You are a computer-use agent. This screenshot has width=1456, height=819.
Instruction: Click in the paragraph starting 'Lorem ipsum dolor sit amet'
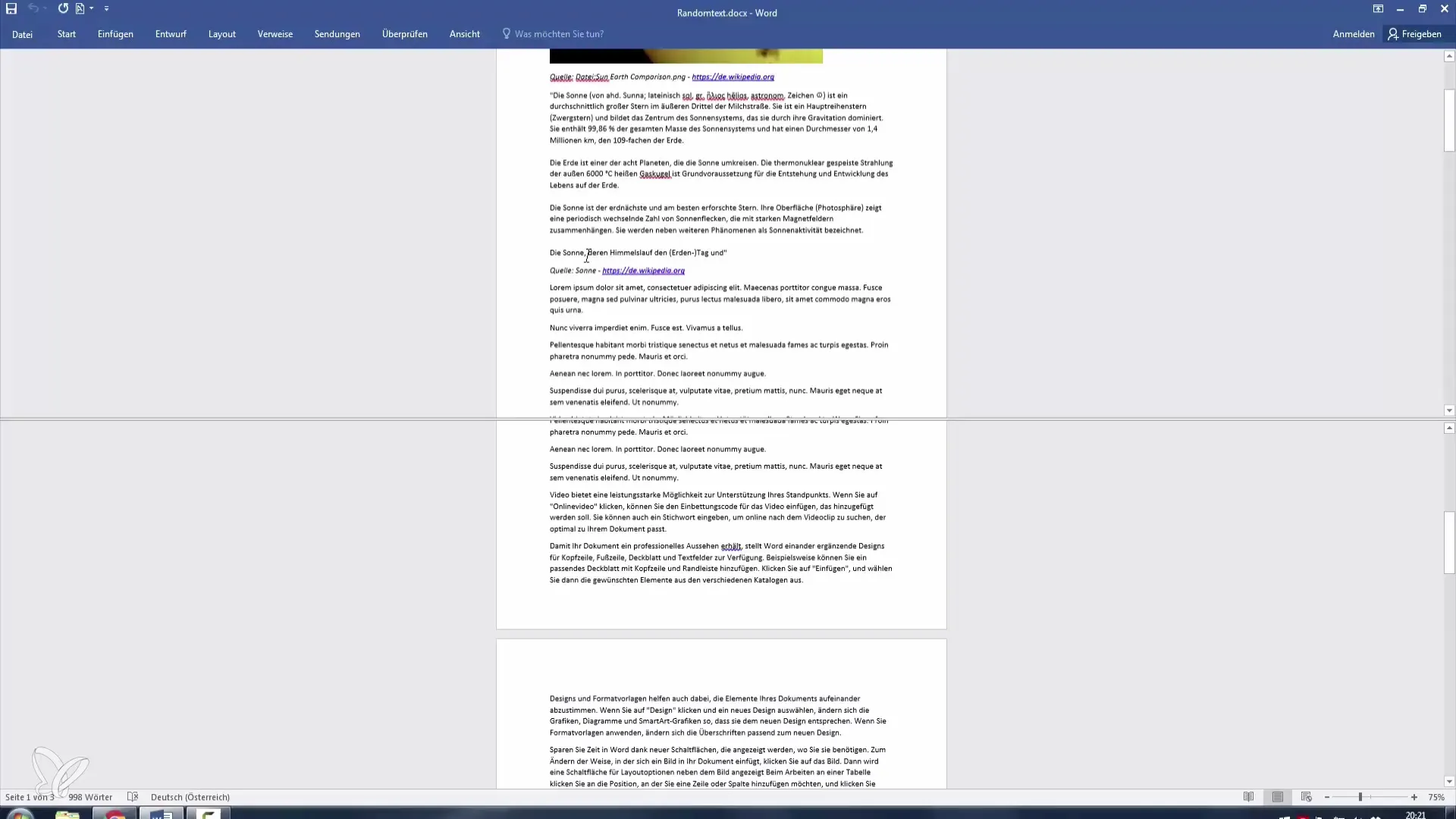[x=720, y=299]
